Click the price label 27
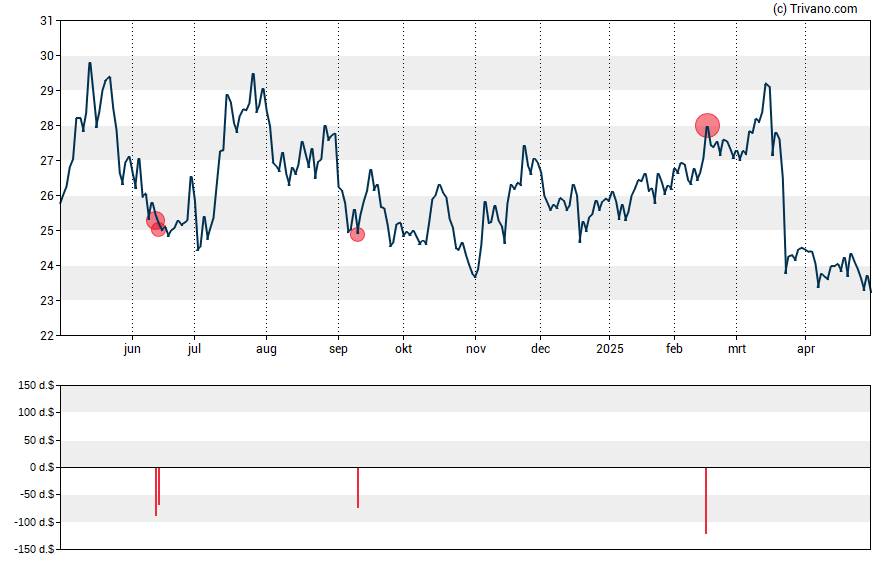 46,161
